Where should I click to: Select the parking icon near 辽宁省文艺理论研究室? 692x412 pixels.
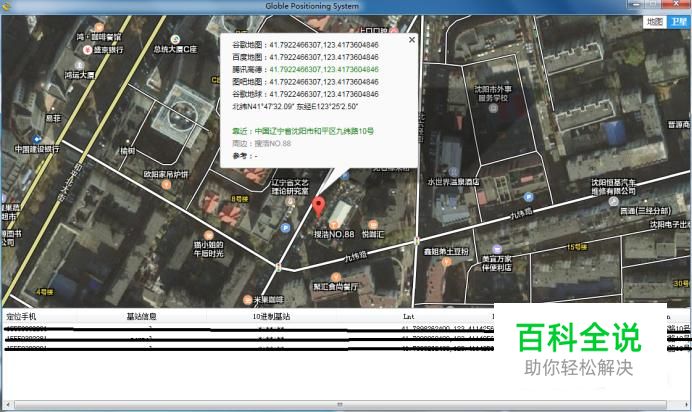pos(286,228)
